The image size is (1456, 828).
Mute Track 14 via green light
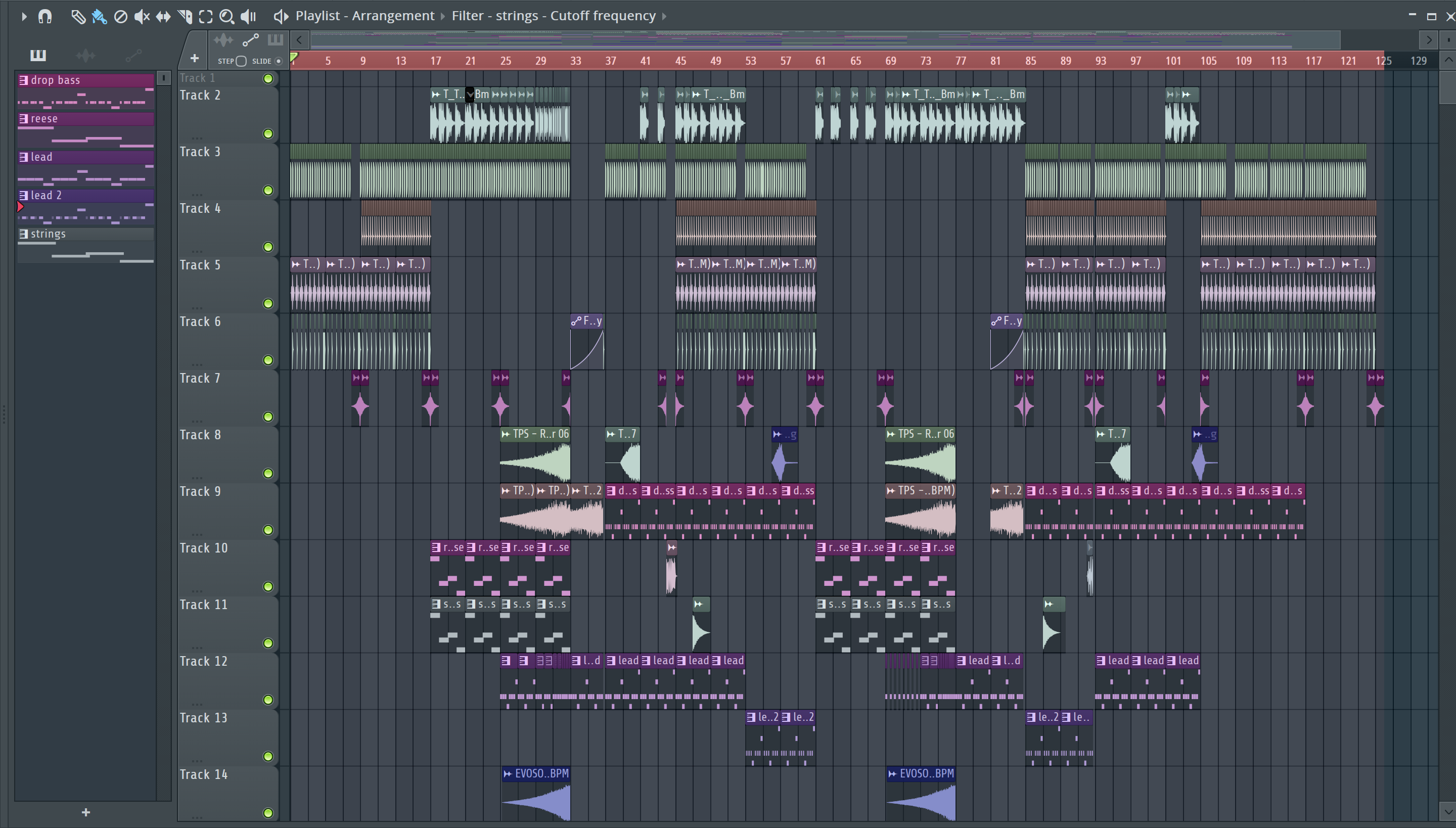(x=268, y=813)
